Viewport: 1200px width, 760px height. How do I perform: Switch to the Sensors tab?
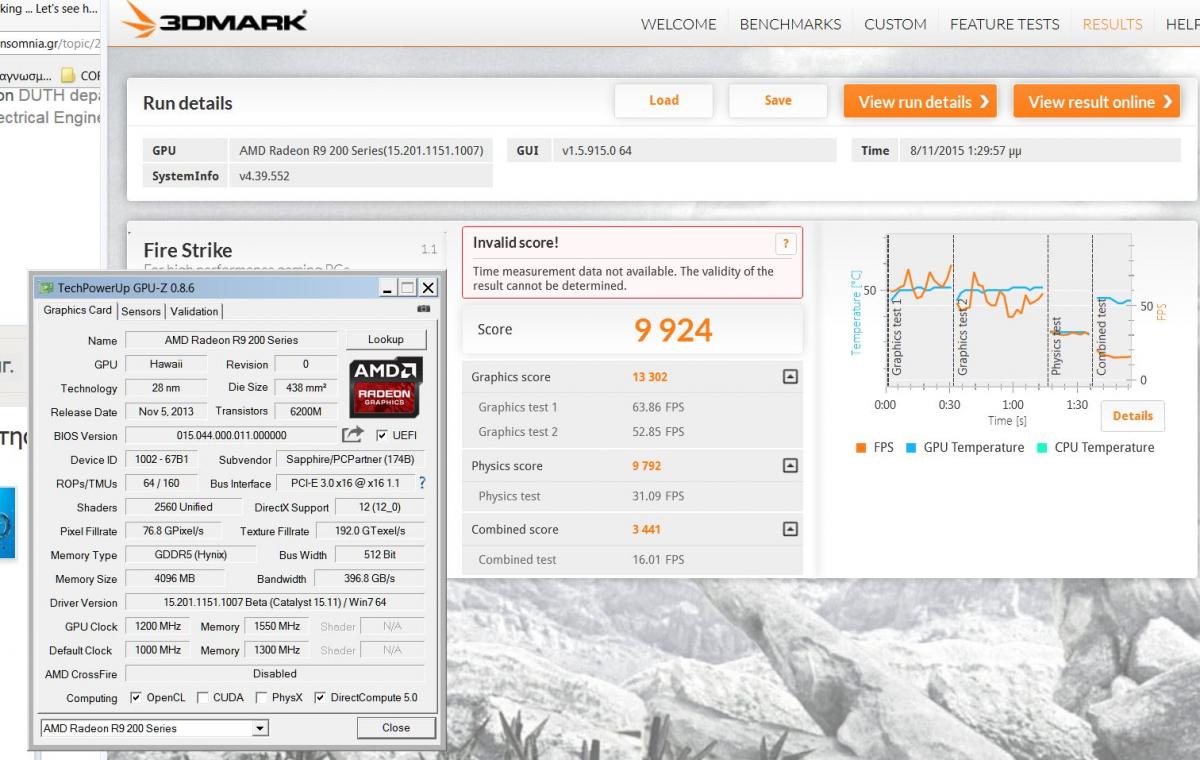(142, 311)
